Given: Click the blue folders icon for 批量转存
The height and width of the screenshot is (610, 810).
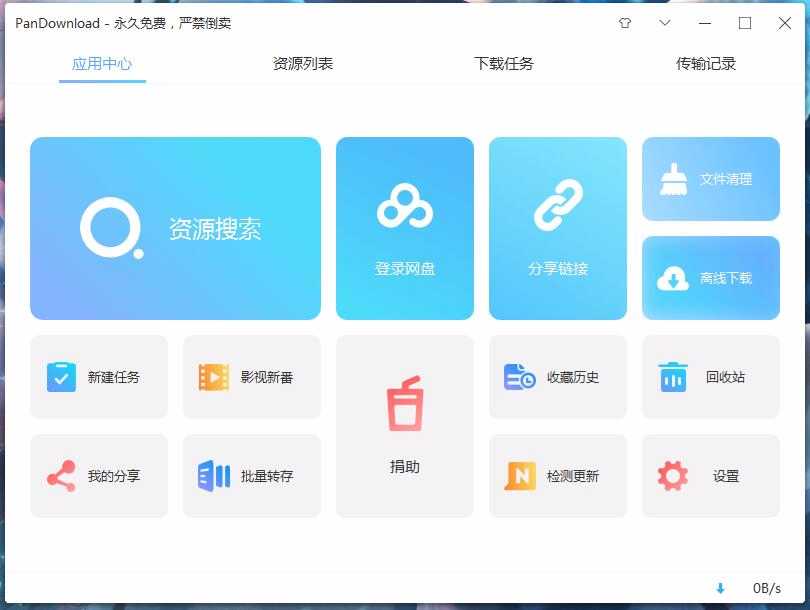Looking at the screenshot, I should [x=214, y=476].
